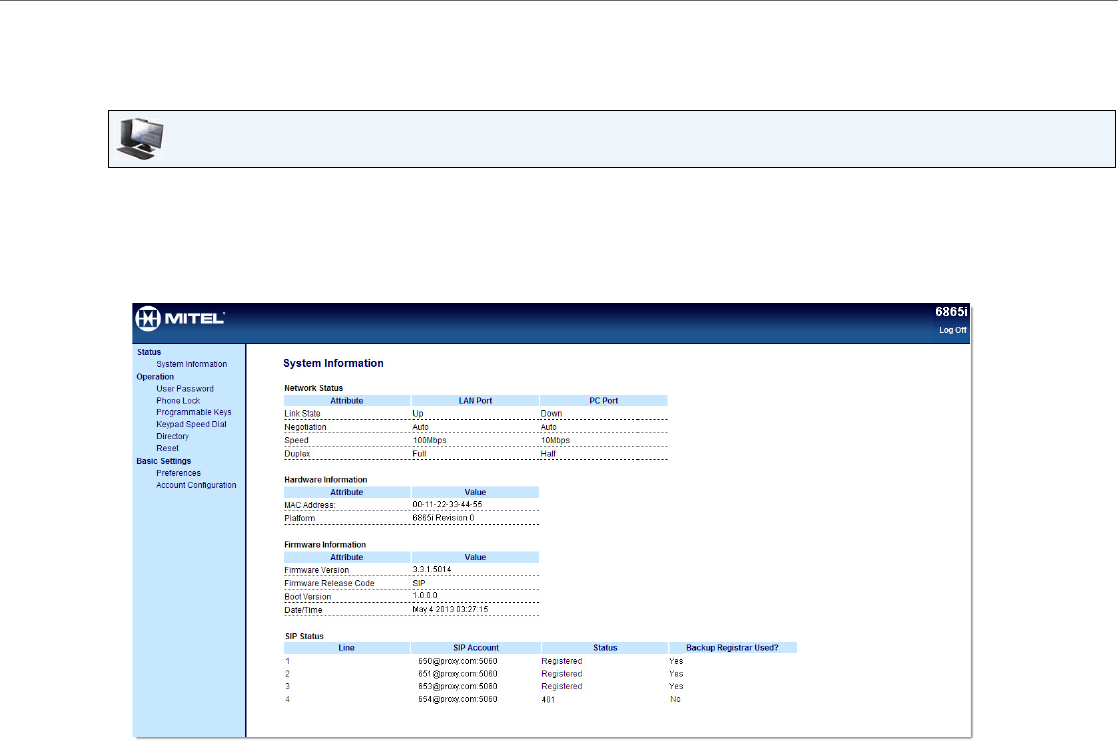1118x741 pixels.
Task: Click the Network Status section heading
Action: pyautogui.click(x=314, y=388)
